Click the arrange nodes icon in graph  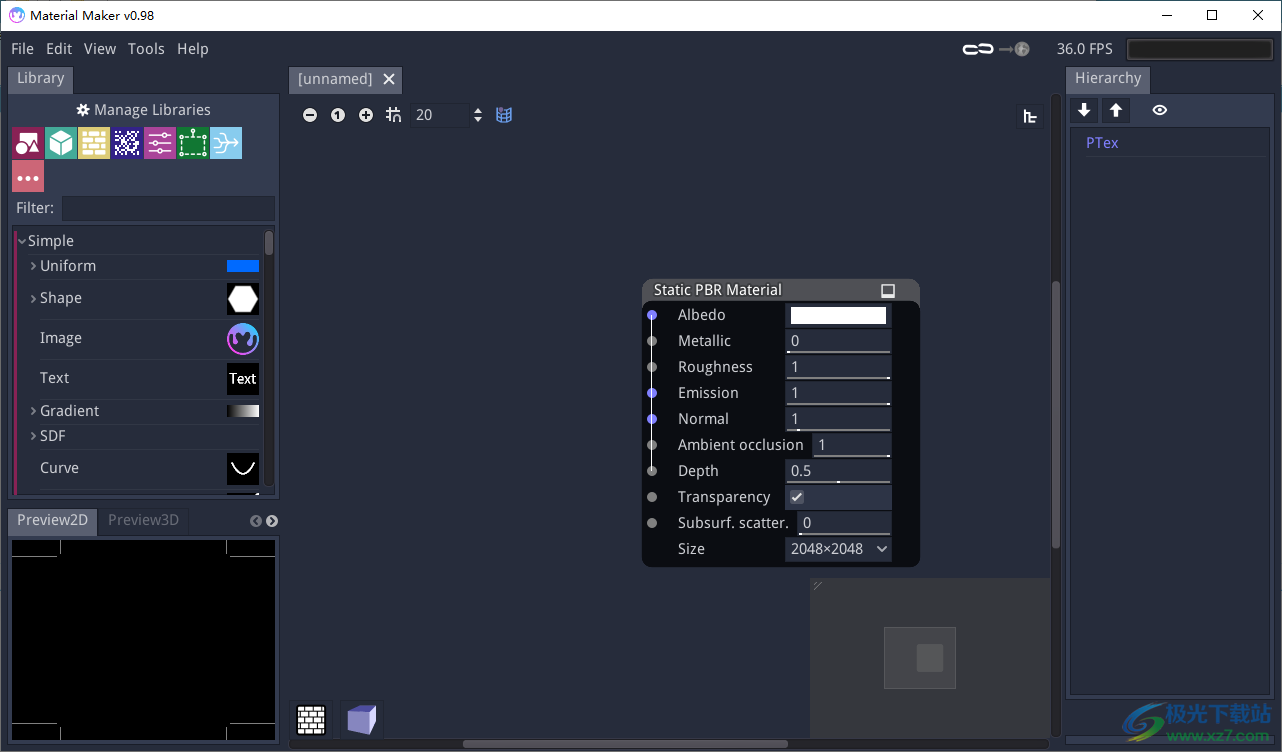click(x=1030, y=117)
